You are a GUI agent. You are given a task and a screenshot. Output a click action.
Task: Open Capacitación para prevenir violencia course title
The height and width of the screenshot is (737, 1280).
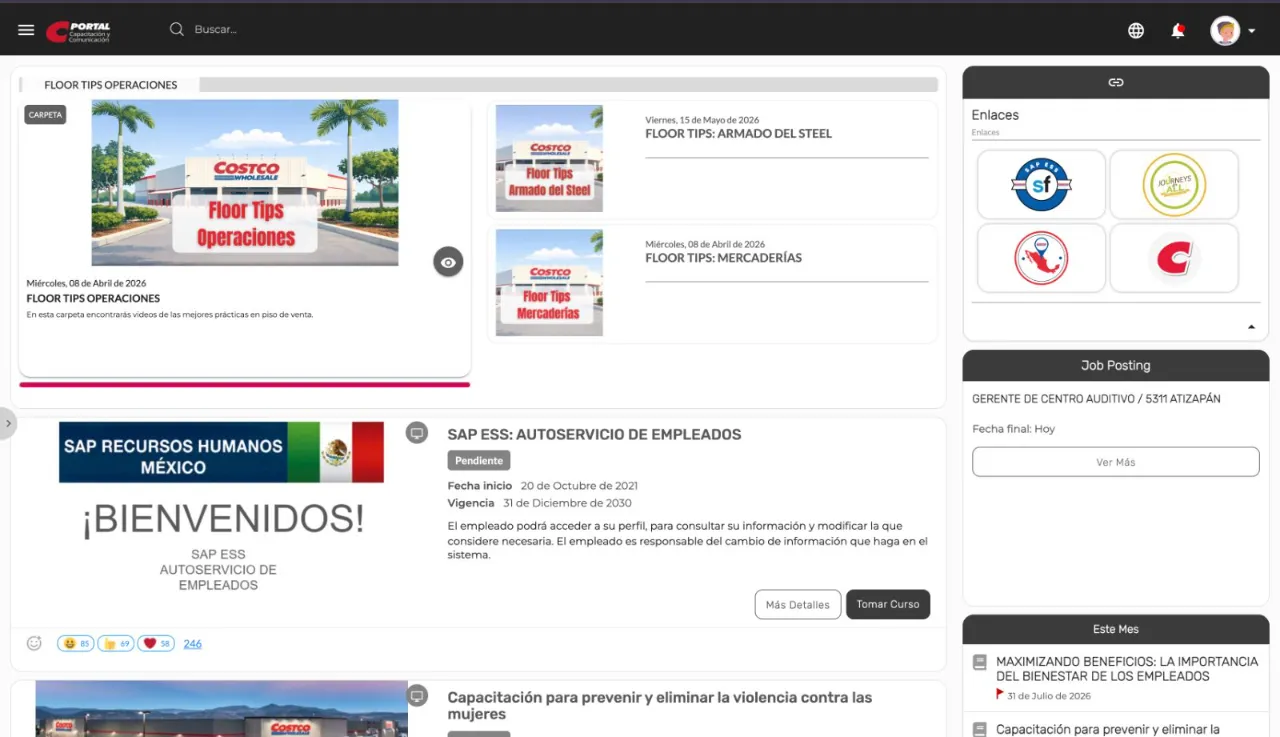coord(660,705)
